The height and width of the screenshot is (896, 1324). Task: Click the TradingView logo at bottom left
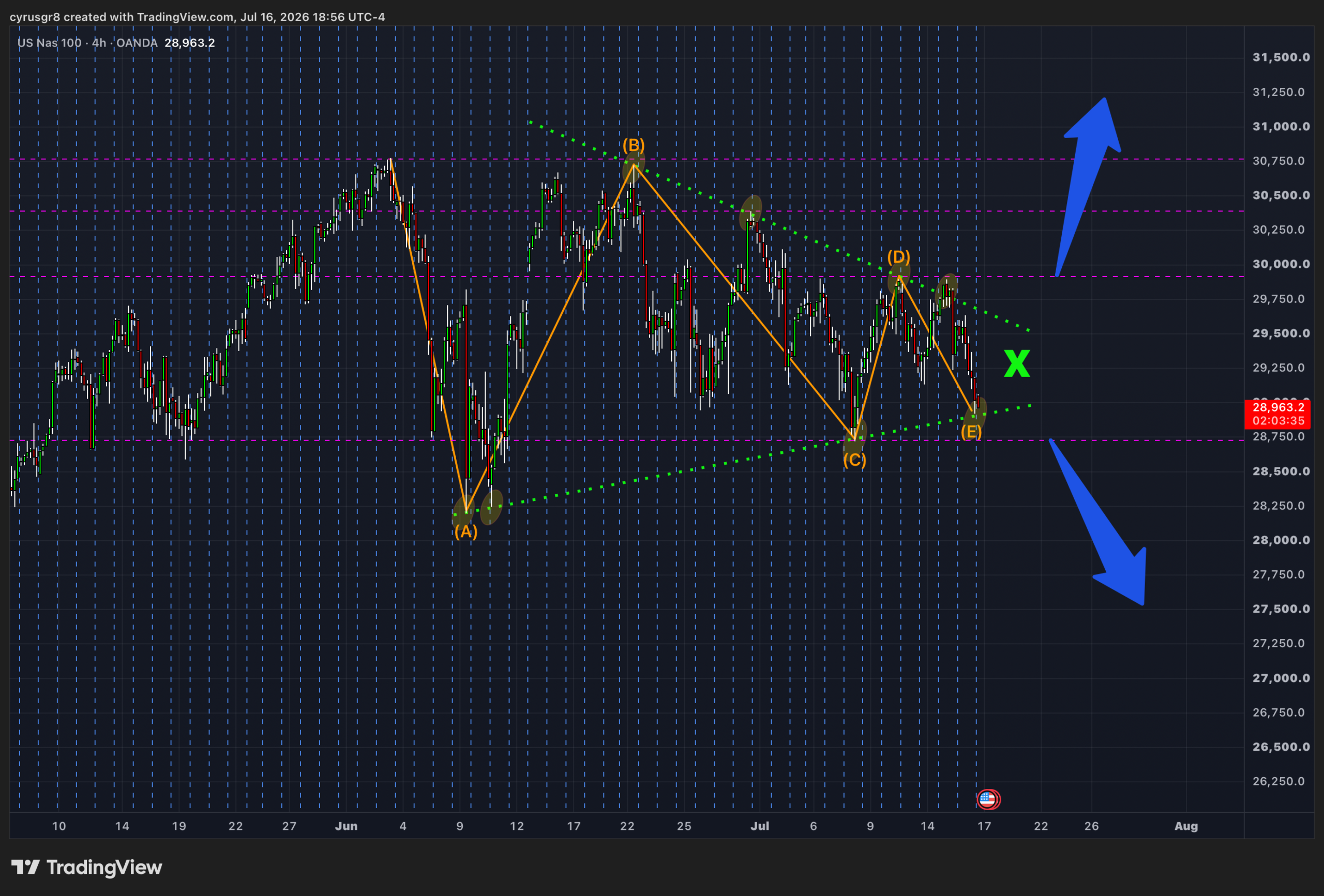(86, 867)
